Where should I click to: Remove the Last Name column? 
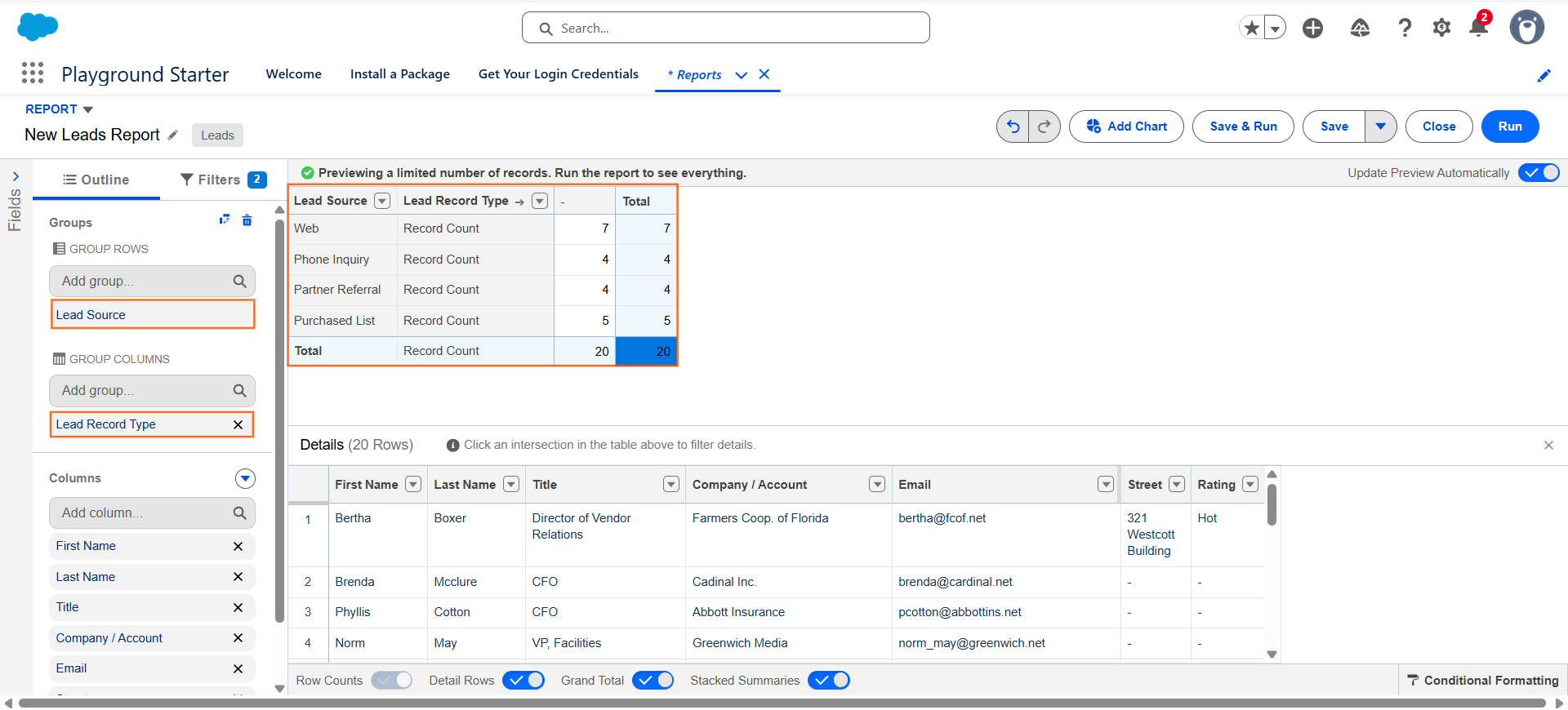pos(238,577)
